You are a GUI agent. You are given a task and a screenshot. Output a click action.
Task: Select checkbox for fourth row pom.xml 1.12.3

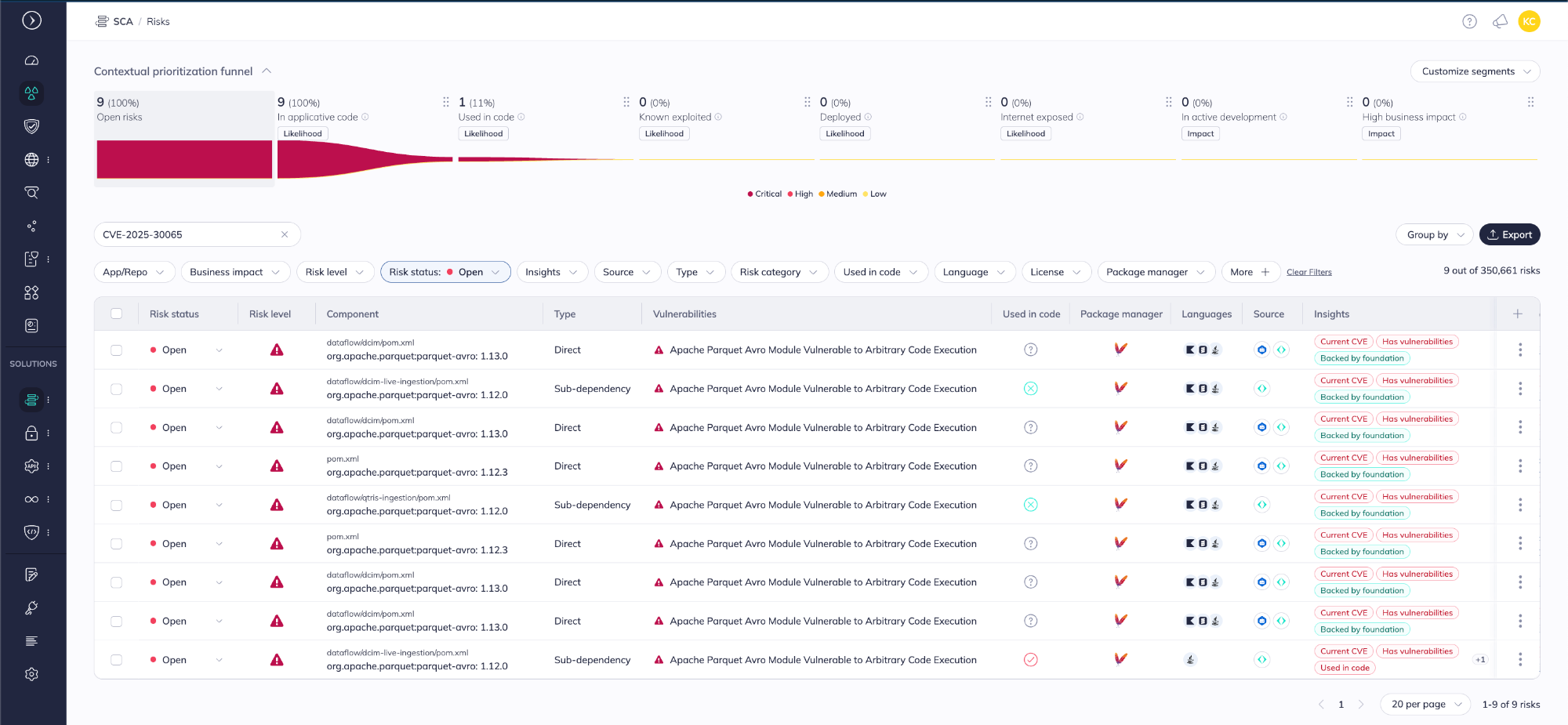click(x=117, y=466)
